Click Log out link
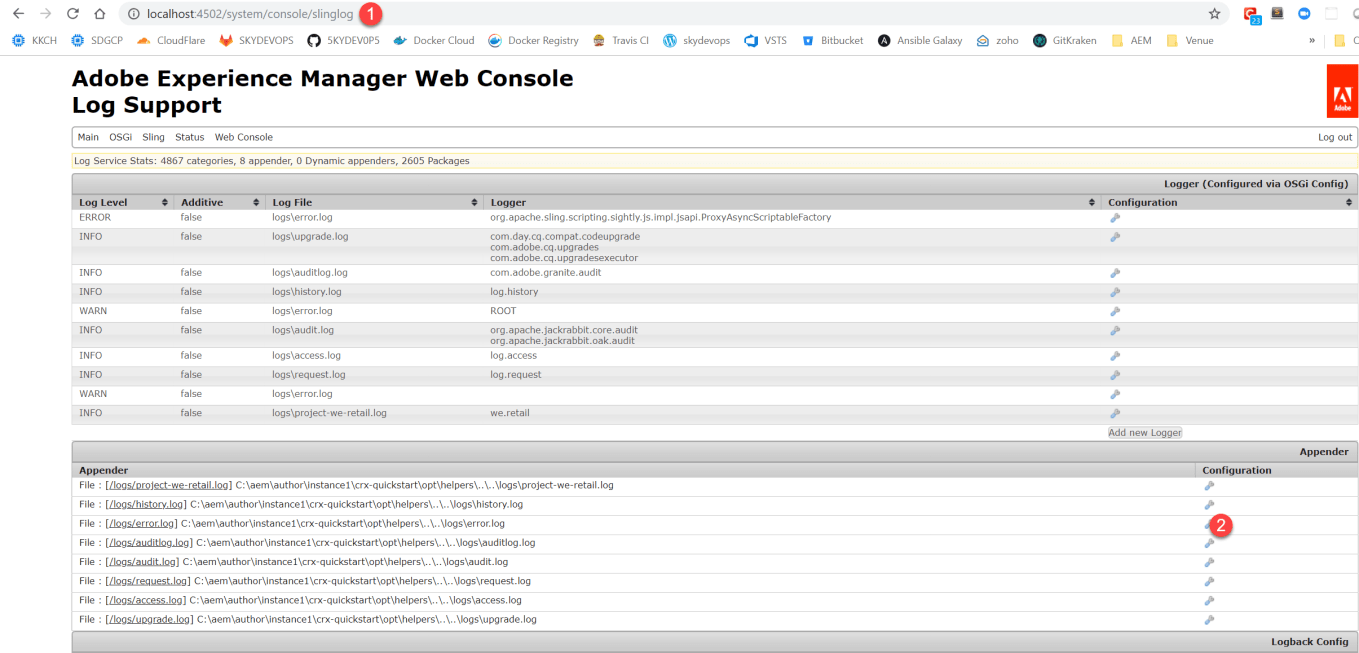Screen dimensions: 1359x653 (1334, 137)
